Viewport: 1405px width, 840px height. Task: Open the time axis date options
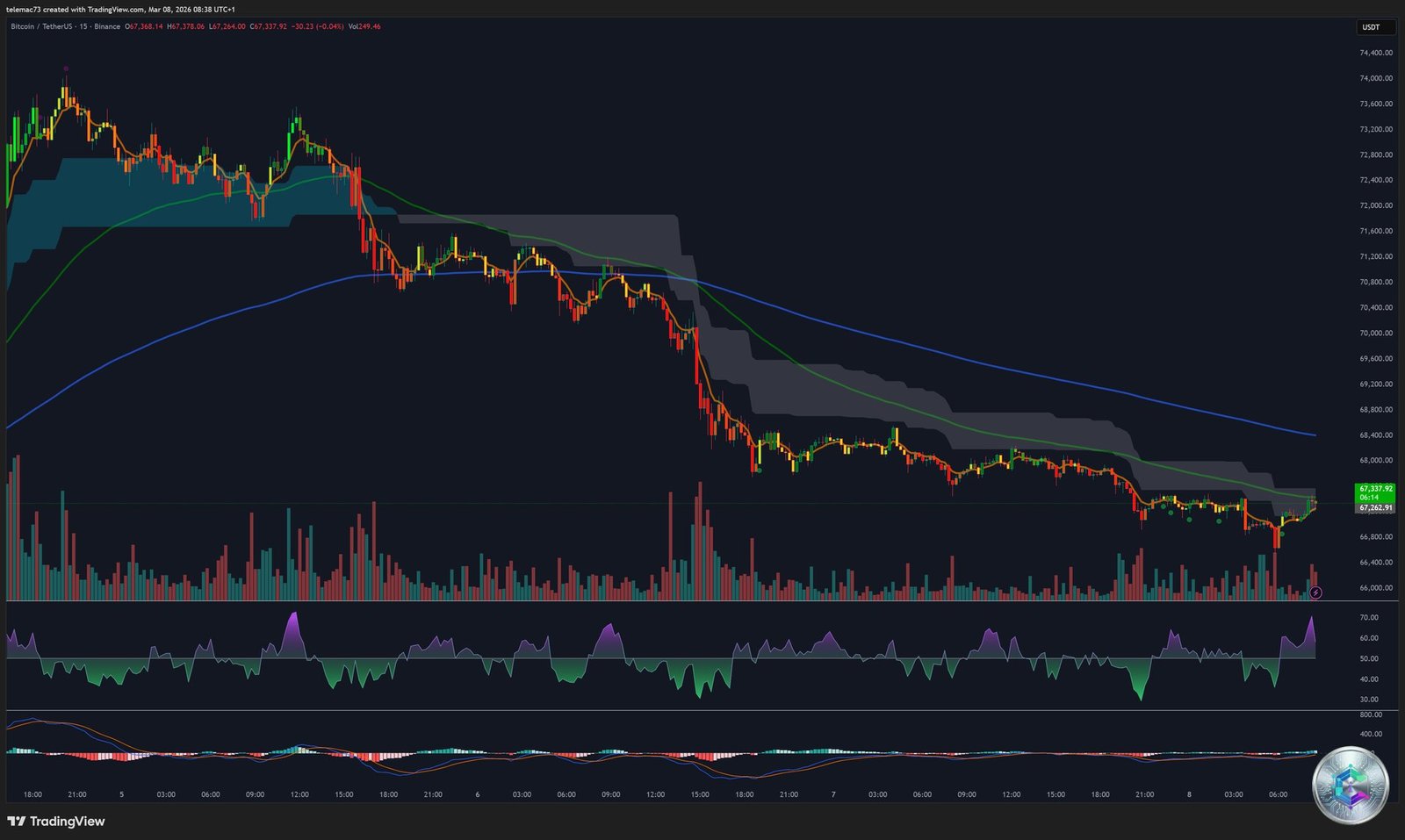coord(702,794)
